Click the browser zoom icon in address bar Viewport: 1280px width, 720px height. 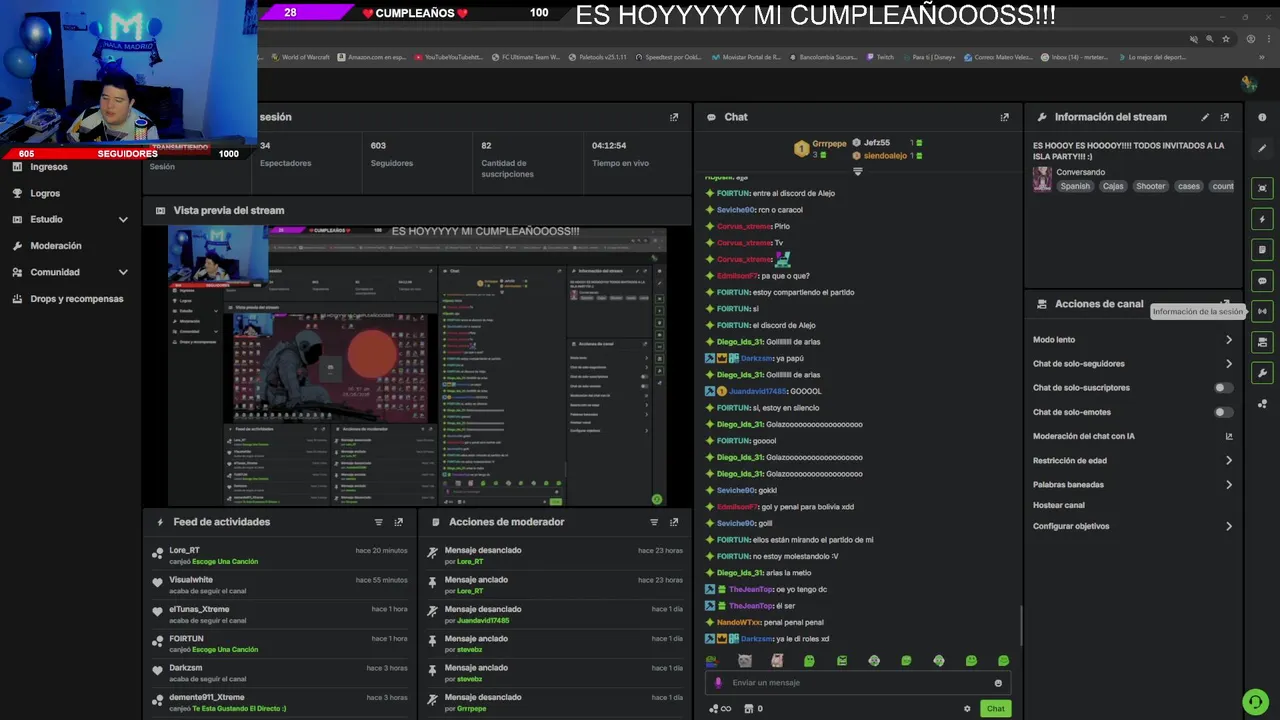pos(1211,39)
